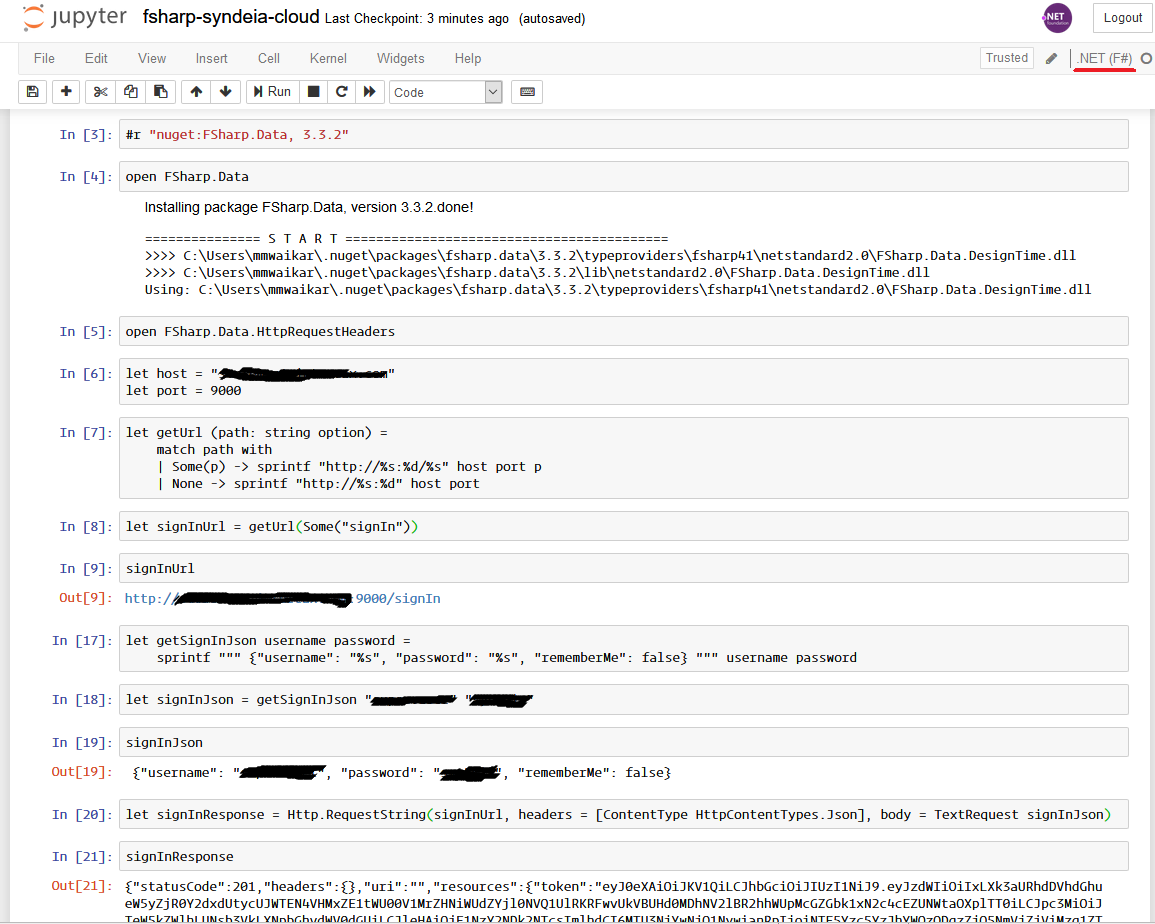Open the File menu
This screenshot has width=1155, height=924.
point(44,58)
